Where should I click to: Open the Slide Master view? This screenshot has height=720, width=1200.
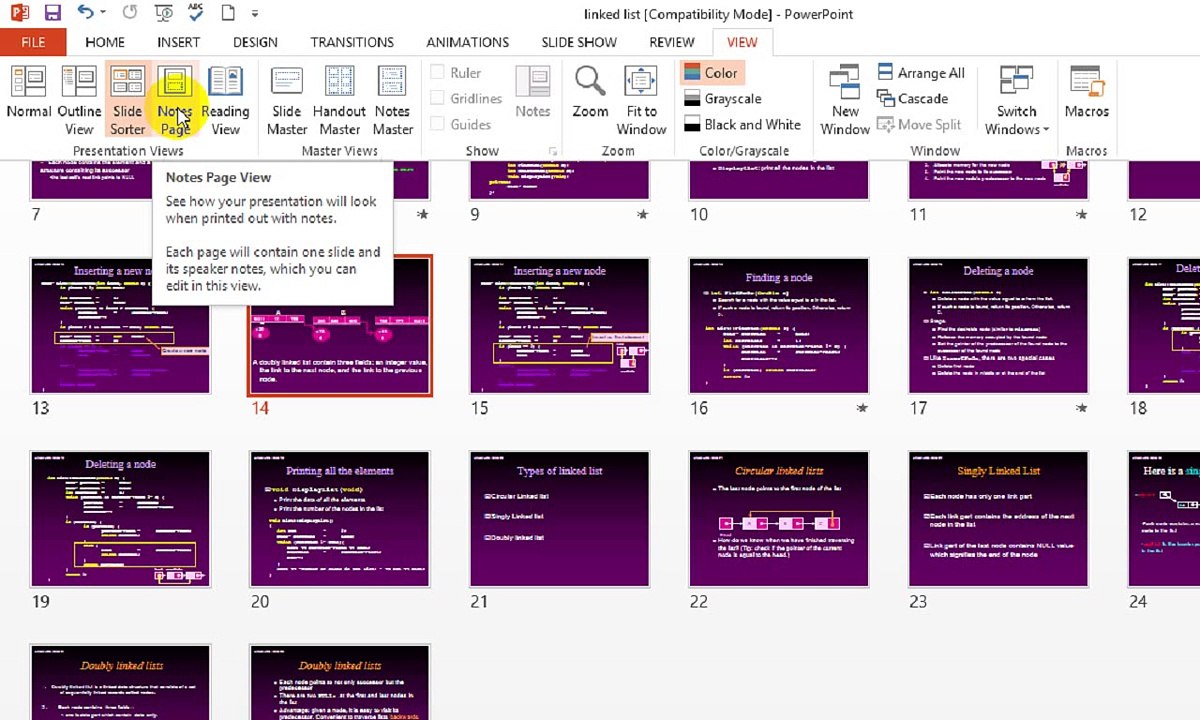(287, 100)
